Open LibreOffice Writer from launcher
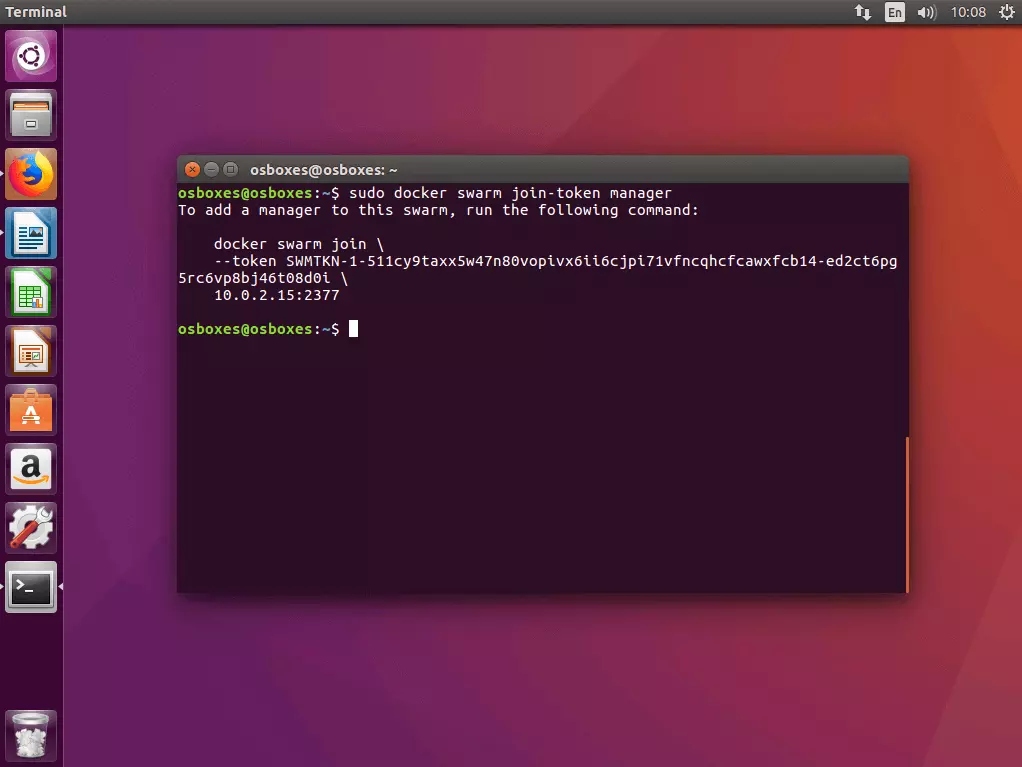Image resolution: width=1022 pixels, height=767 pixels. point(32,233)
